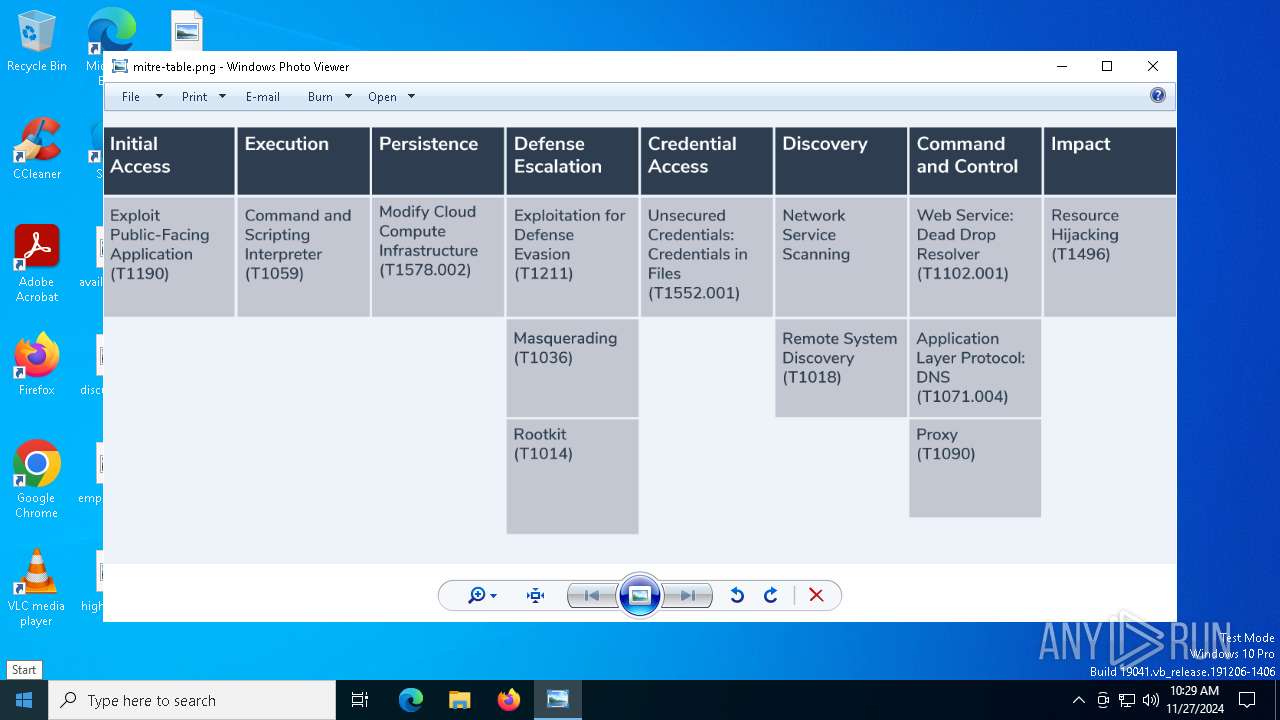The image size is (1280, 720).
Task: Open the Print menu
Action: pyautogui.click(x=194, y=97)
